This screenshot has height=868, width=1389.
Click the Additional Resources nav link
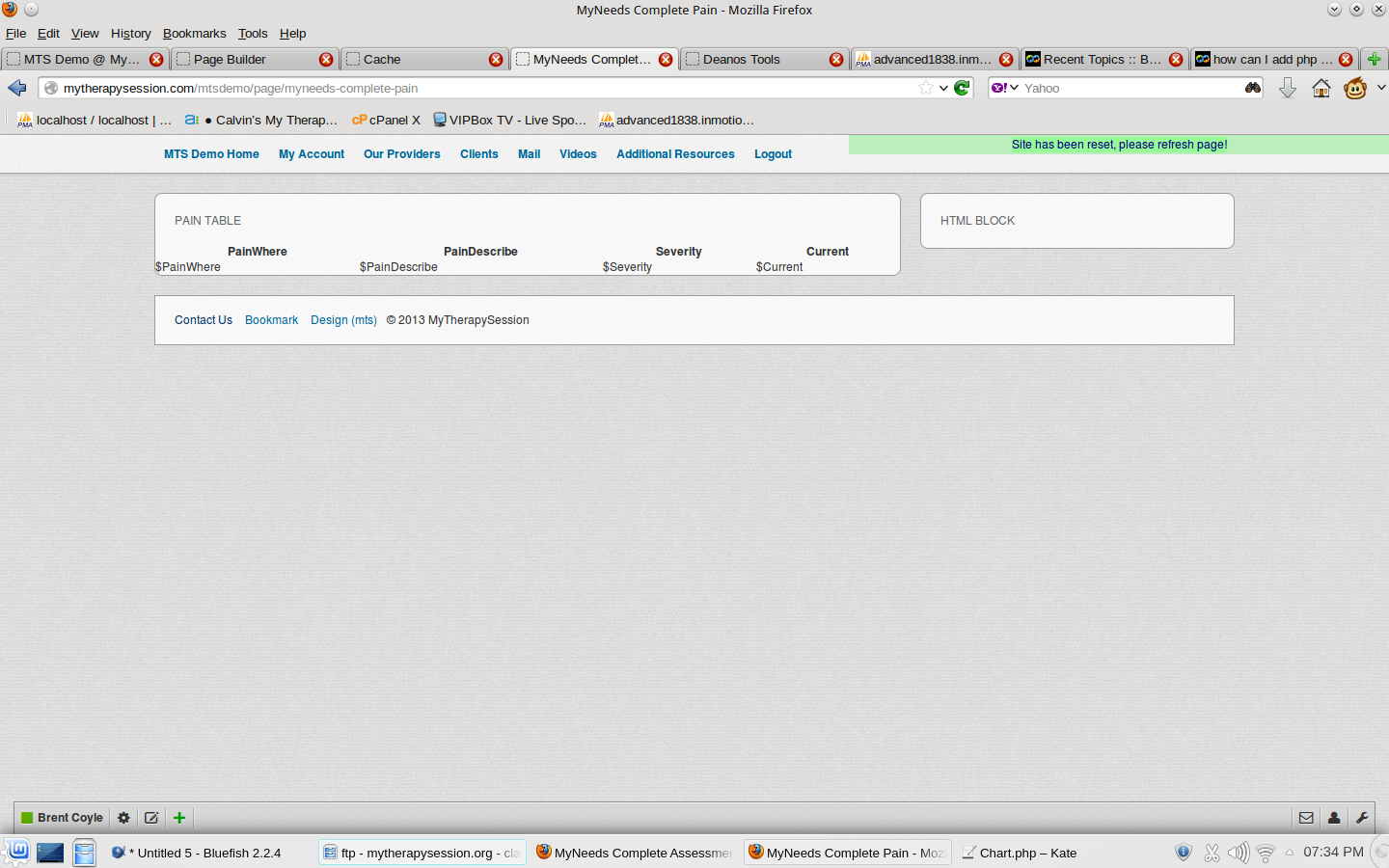[675, 154]
